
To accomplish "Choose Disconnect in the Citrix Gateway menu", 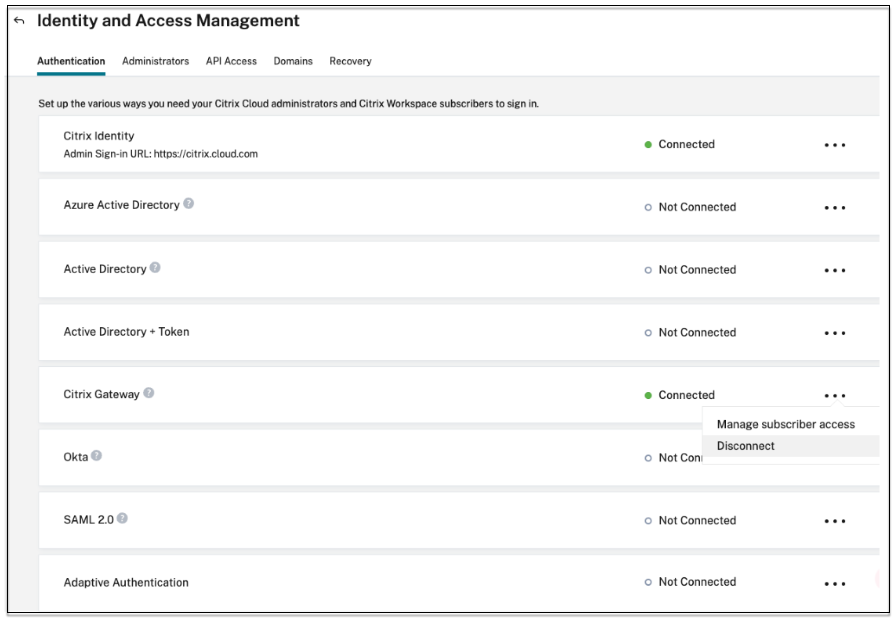I will coord(745,446).
